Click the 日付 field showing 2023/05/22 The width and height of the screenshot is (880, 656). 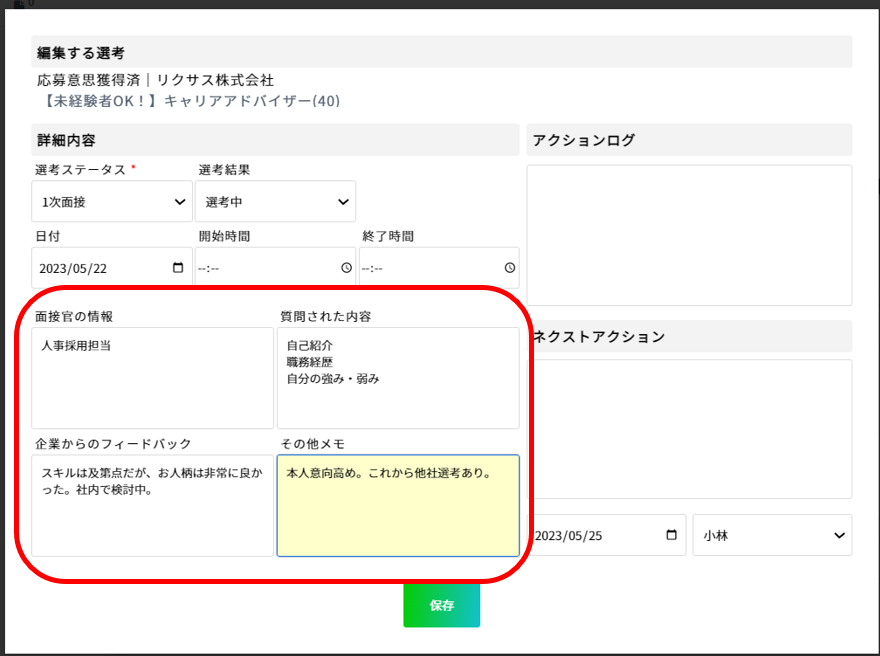click(x=112, y=268)
